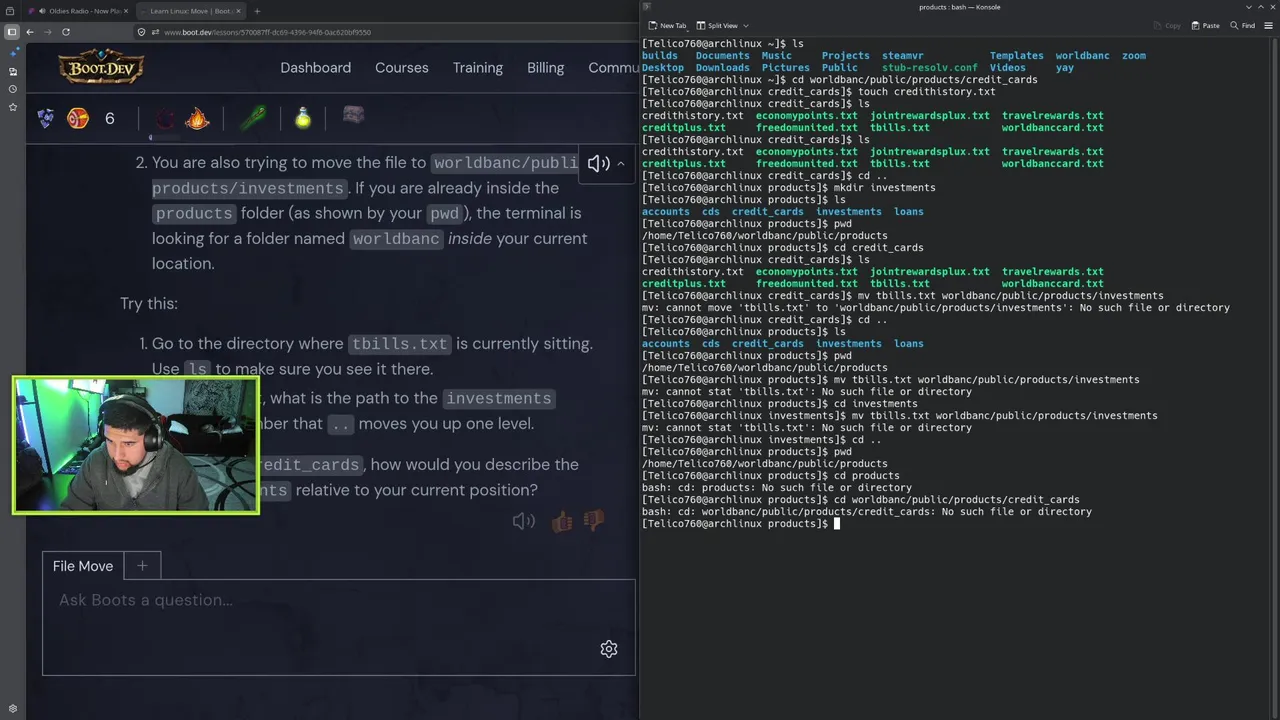Click the speaker icon below the Boots reply

pyautogui.click(x=523, y=521)
